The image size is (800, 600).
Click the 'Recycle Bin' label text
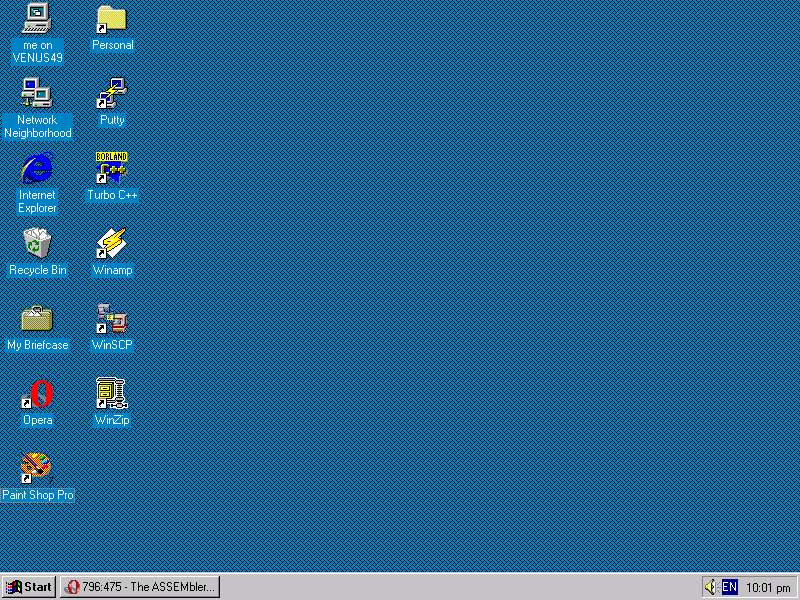point(38,270)
